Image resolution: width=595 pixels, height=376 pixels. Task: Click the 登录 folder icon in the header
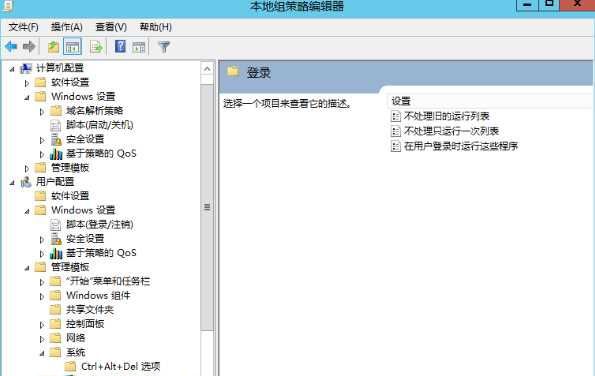click(x=233, y=71)
